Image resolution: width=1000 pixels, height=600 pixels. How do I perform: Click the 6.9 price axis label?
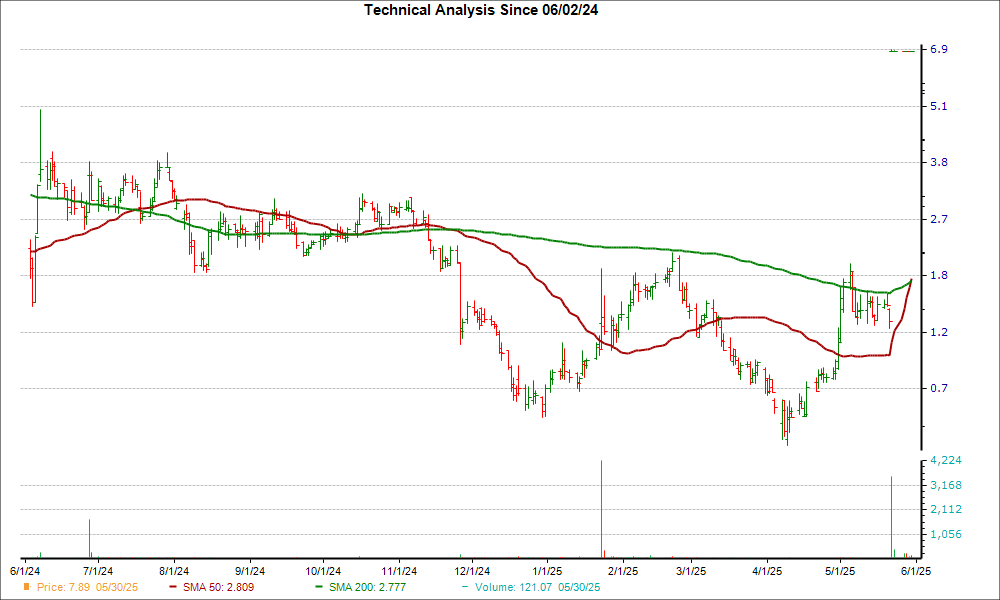click(x=939, y=49)
